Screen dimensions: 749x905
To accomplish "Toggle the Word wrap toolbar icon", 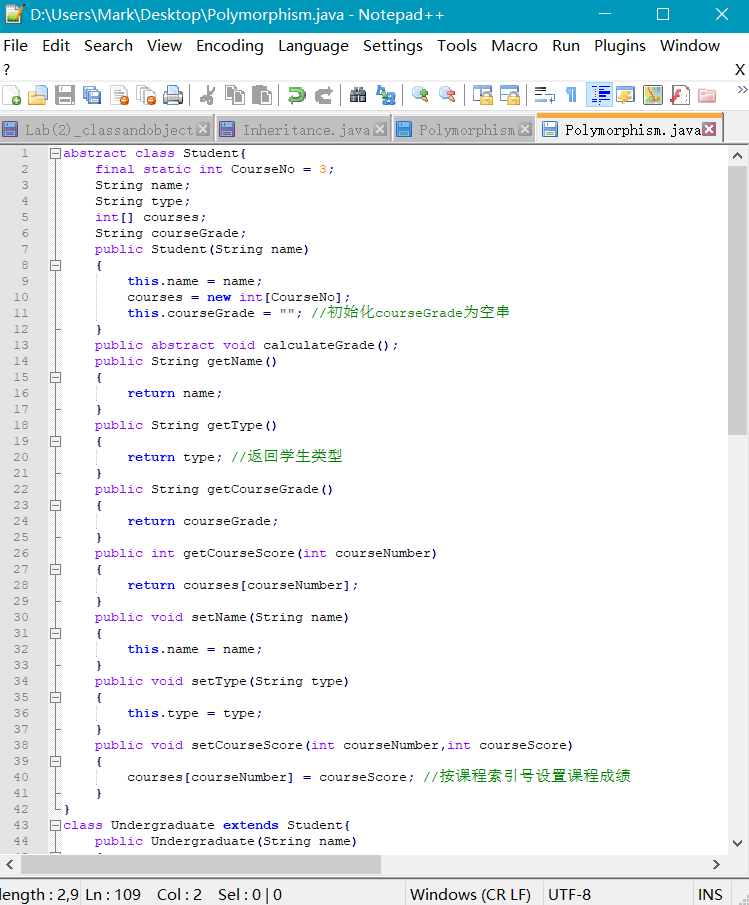I will coord(544,95).
